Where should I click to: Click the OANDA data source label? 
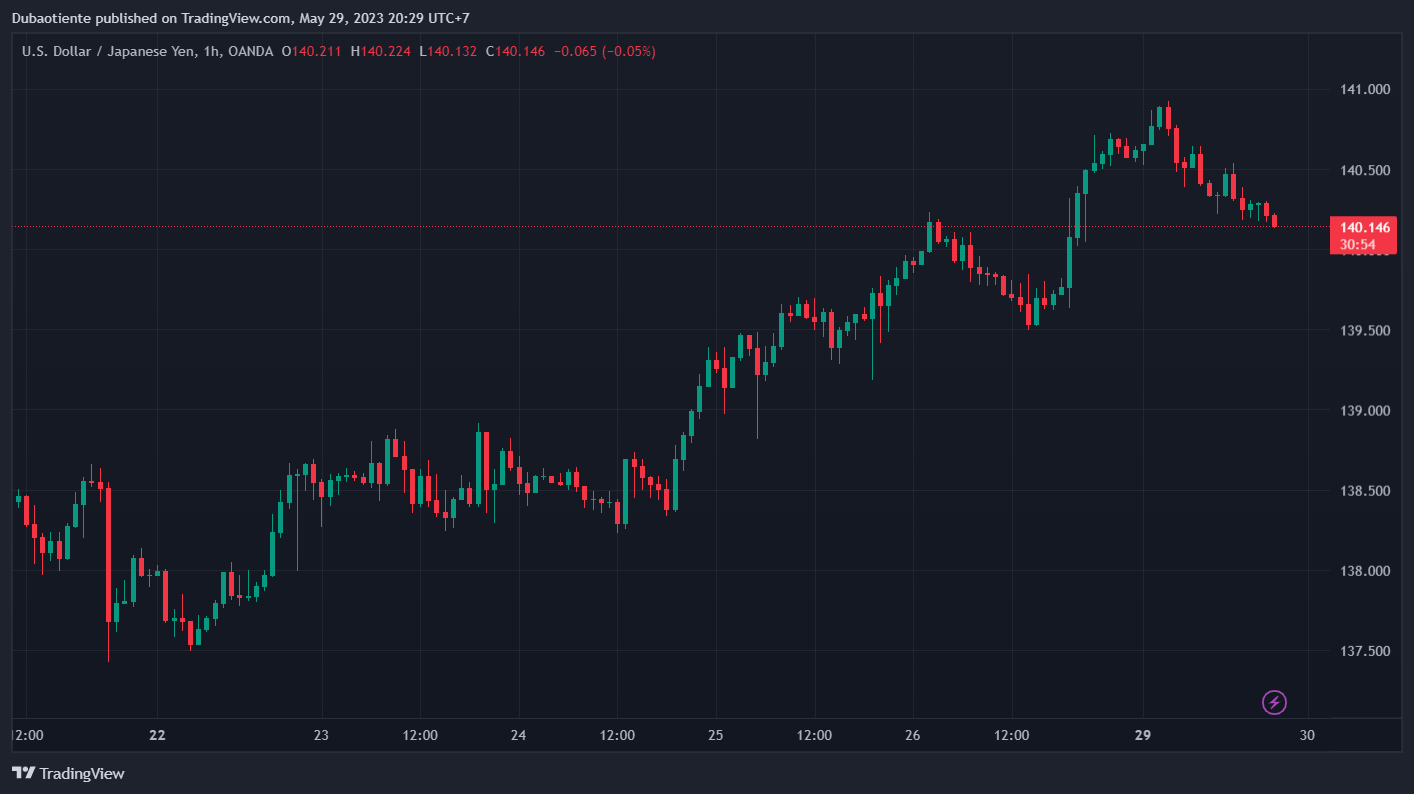click(250, 51)
